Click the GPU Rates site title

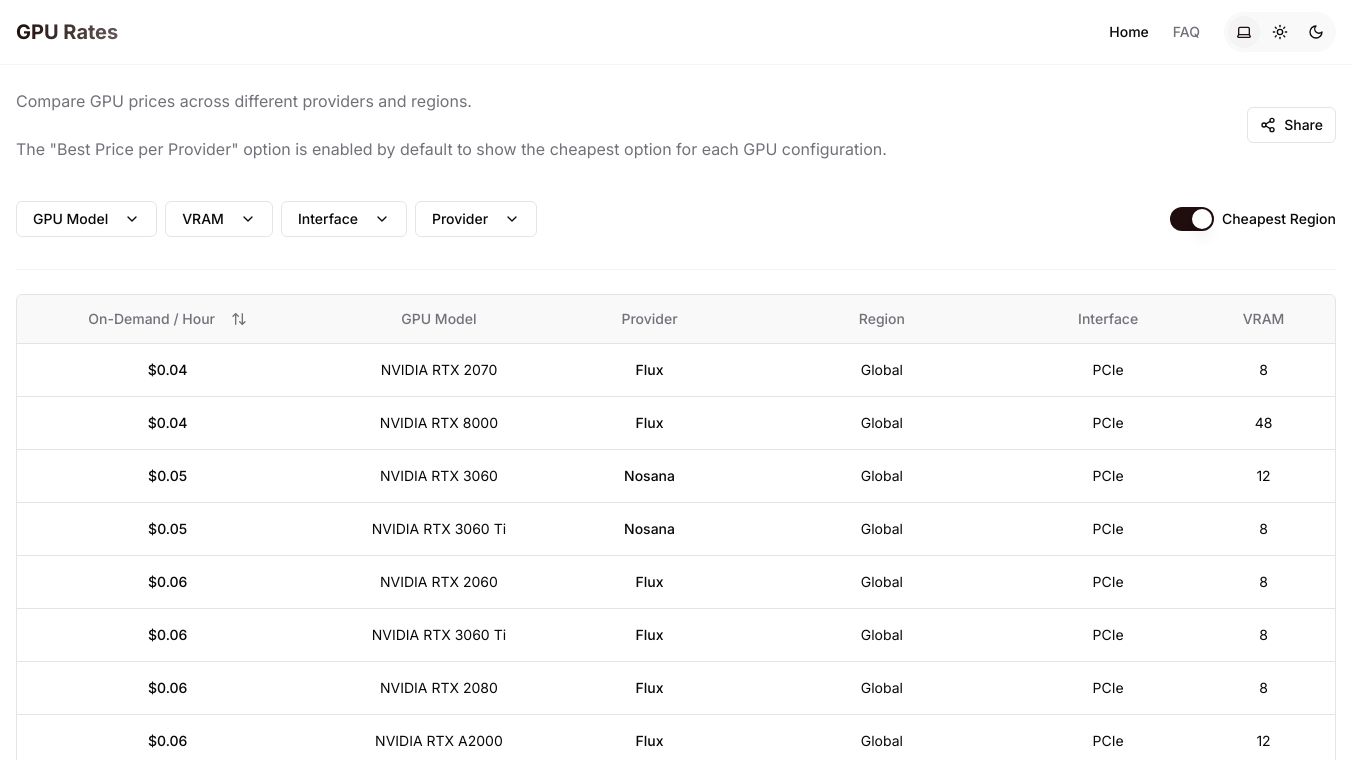(67, 32)
